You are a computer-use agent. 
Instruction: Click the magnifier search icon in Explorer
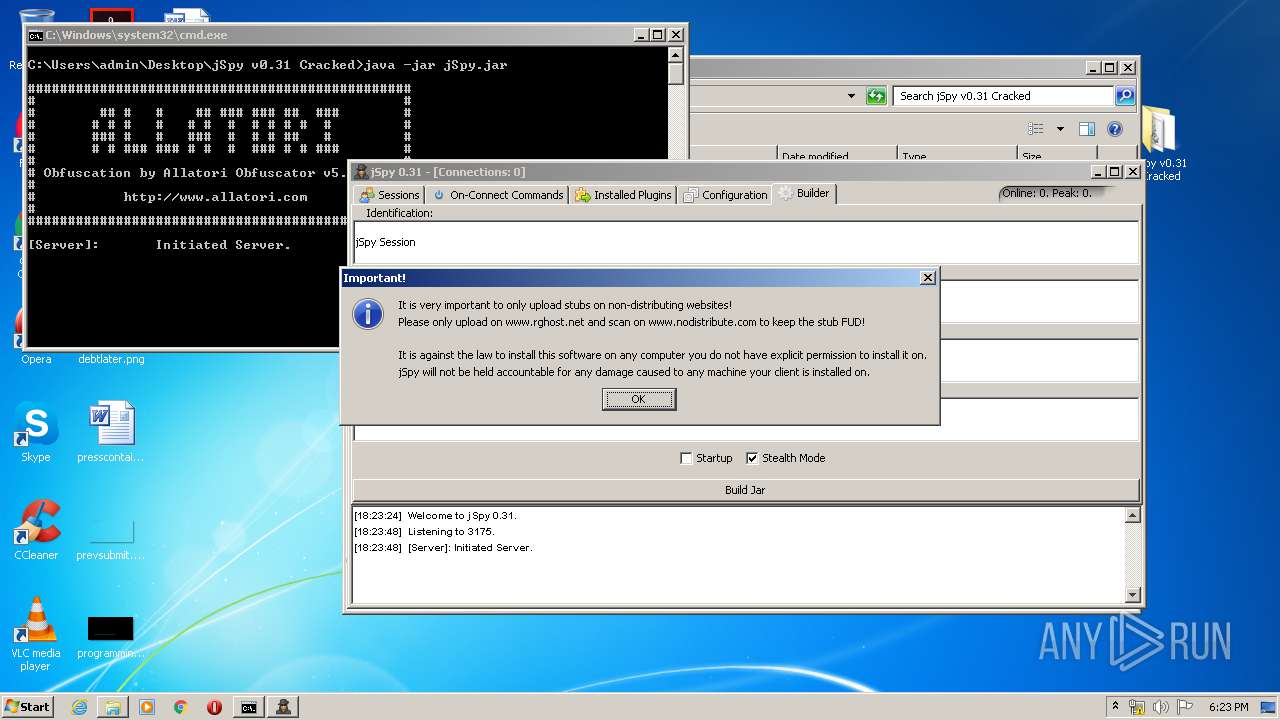(x=1125, y=96)
